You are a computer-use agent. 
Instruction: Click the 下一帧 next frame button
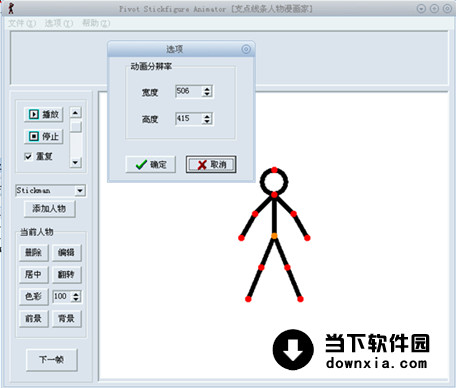[52, 359]
